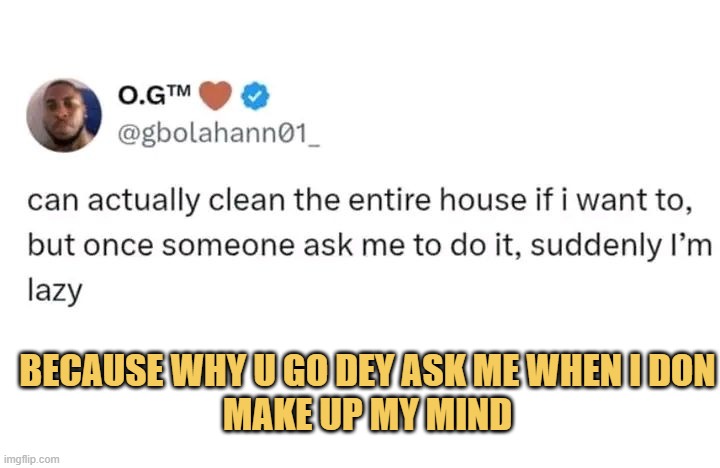The image size is (720, 468).
Task: Click the word "suddenly" in the tweet
Action: tap(594, 246)
